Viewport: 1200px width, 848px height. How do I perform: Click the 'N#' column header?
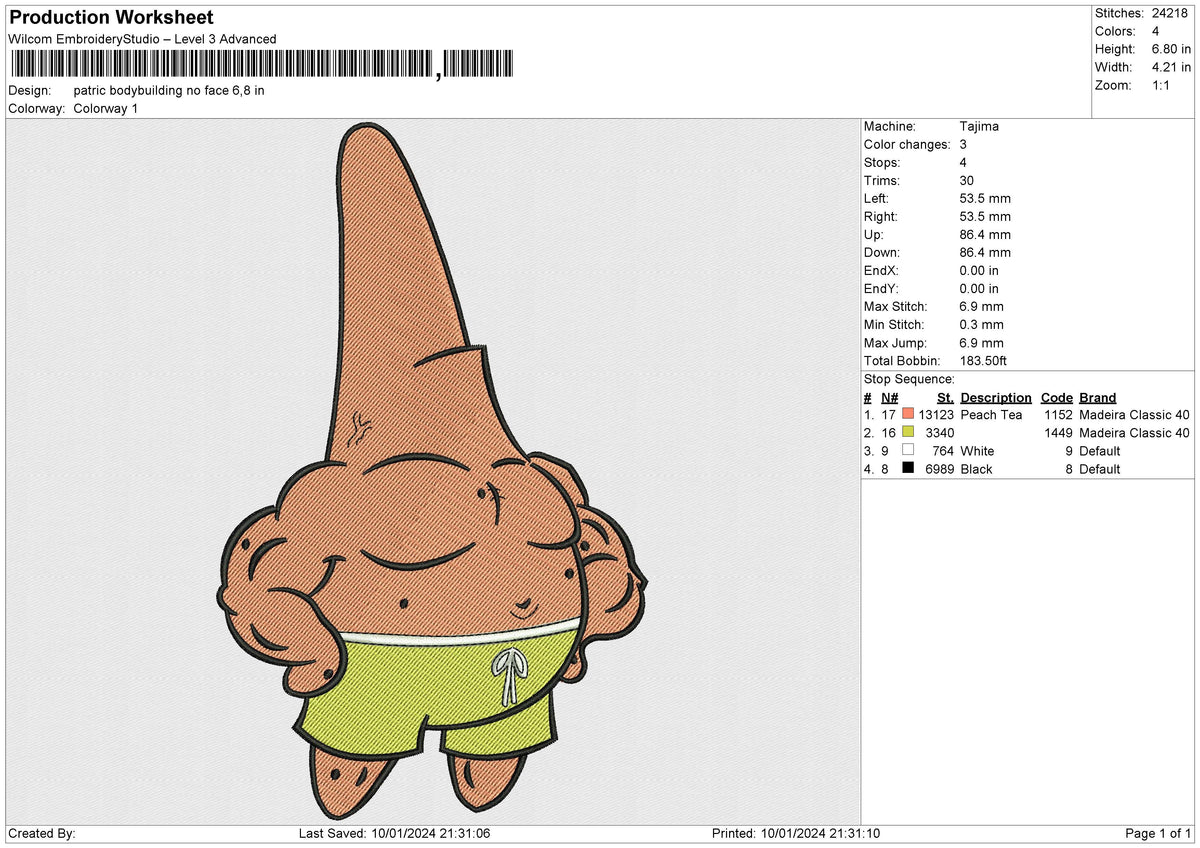(x=890, y=397)
